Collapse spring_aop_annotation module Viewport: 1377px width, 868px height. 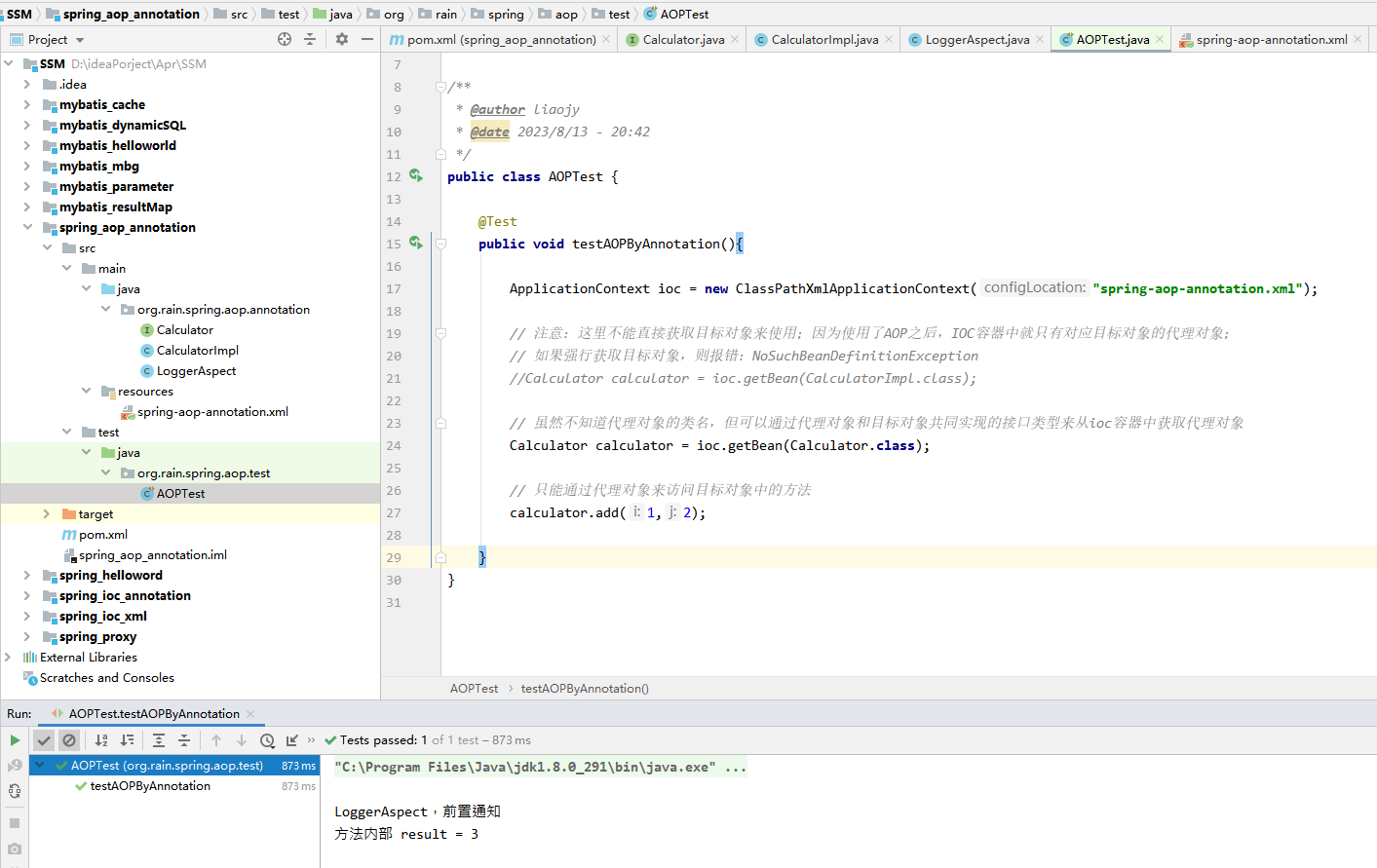point(26,228)
